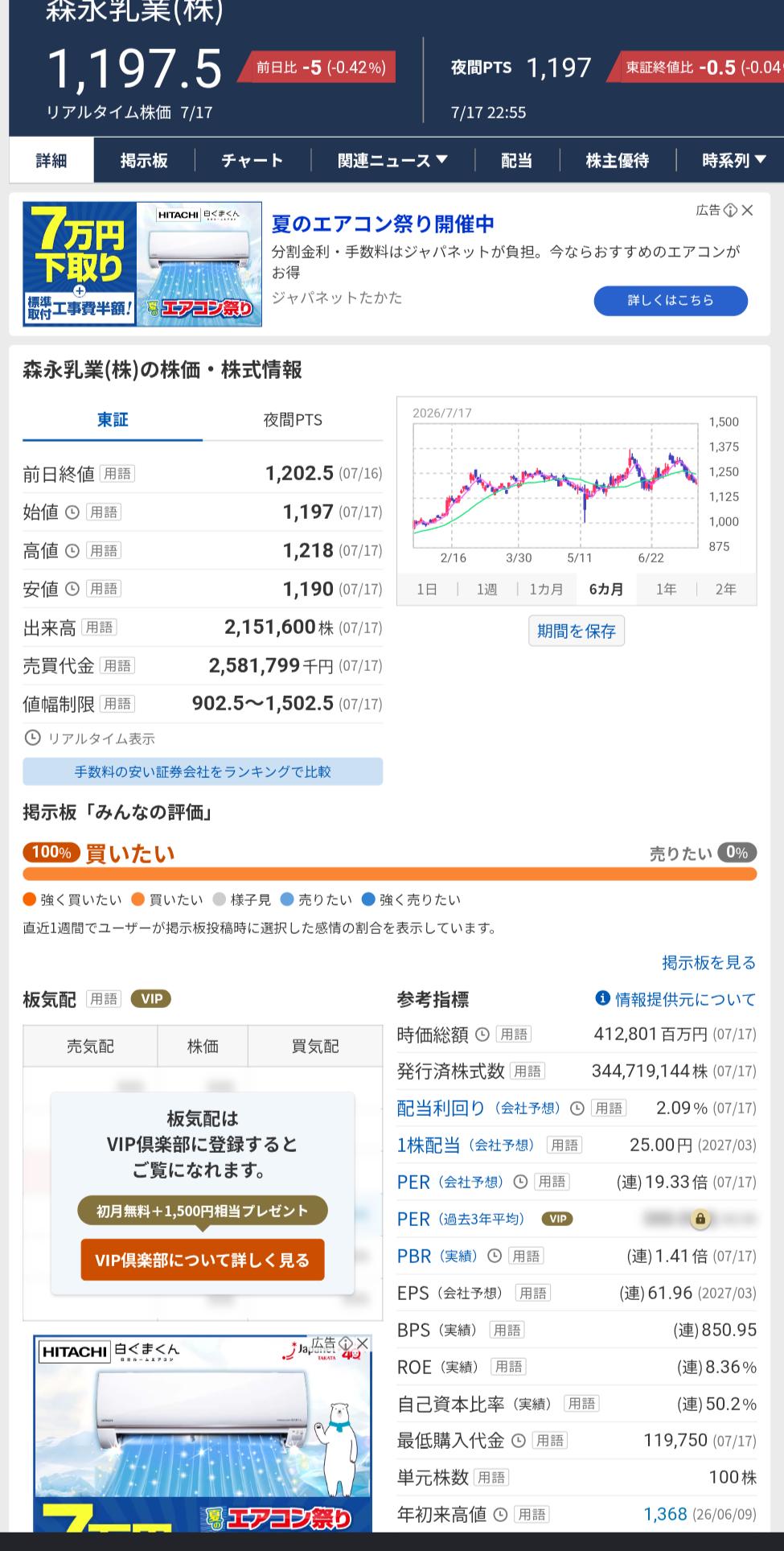Click 用語 badge beside 板気配
The height and width of the screenshot is (1551, 784).
(x=103, y=999)
